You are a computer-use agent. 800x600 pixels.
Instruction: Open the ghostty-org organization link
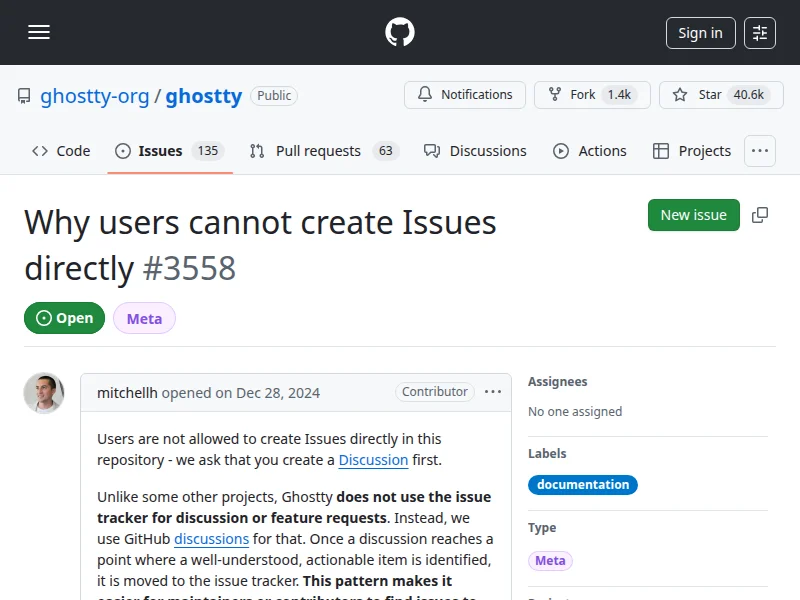point(94,96)
